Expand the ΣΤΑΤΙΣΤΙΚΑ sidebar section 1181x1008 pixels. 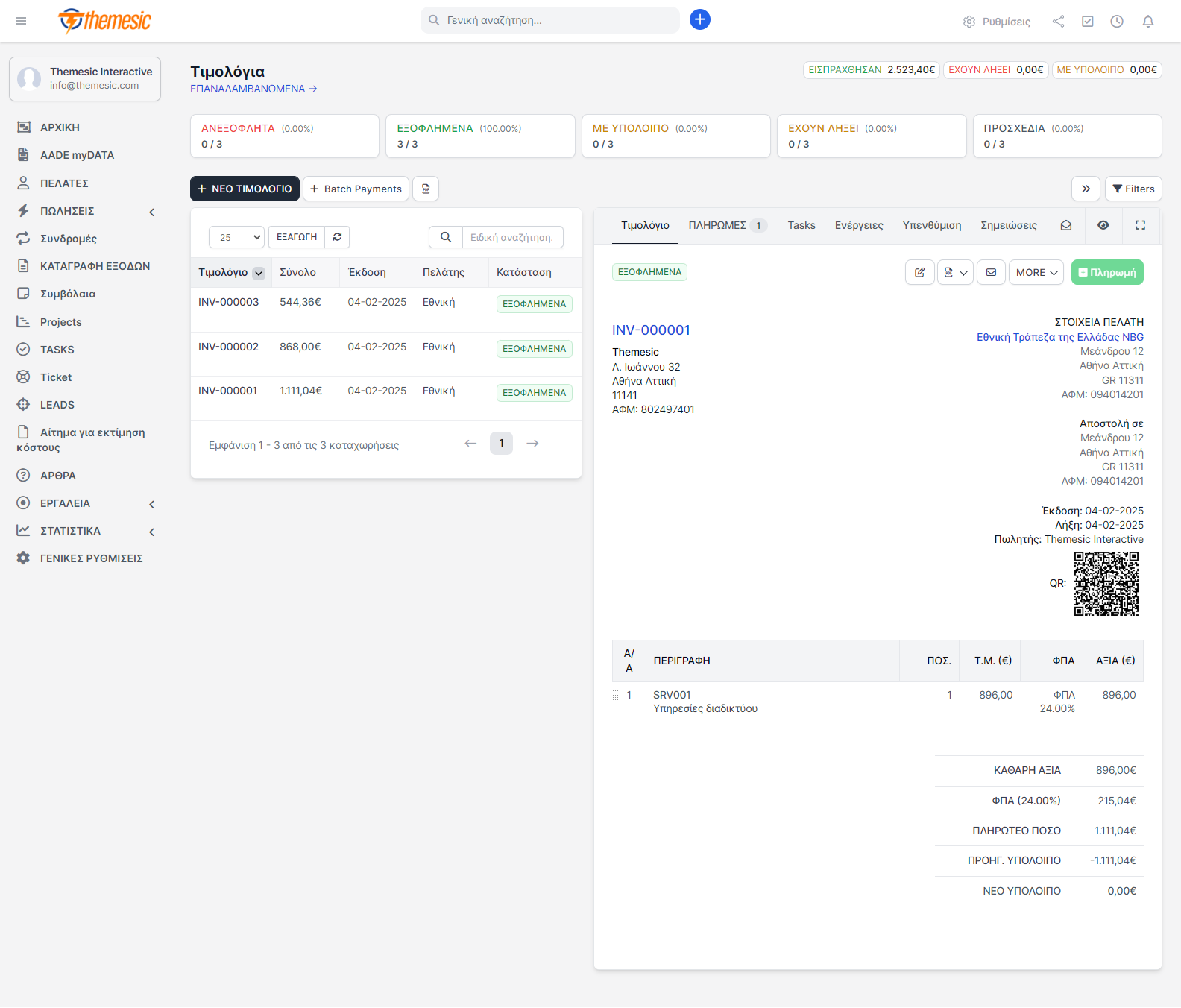86,531
